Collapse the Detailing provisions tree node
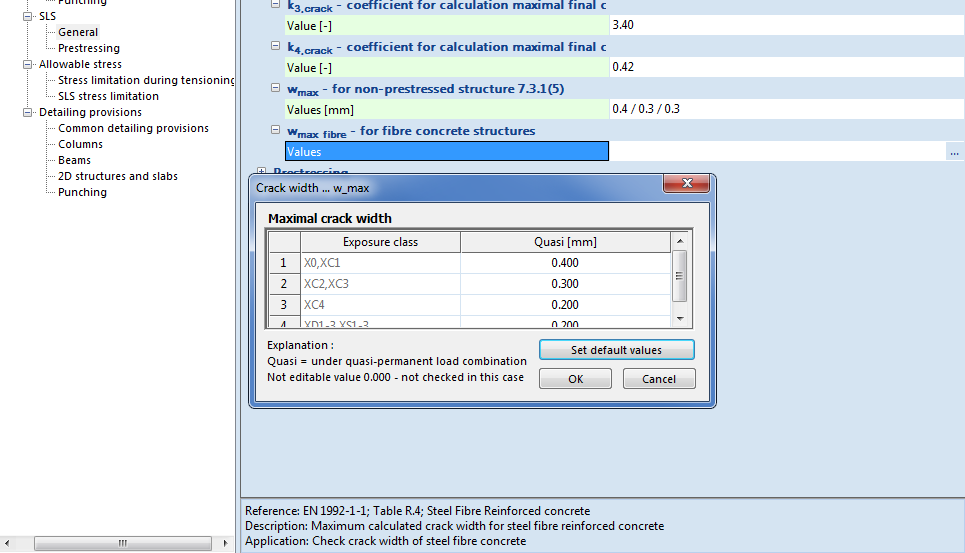Viewport: 965px width, 553px height. click(28, 112)
